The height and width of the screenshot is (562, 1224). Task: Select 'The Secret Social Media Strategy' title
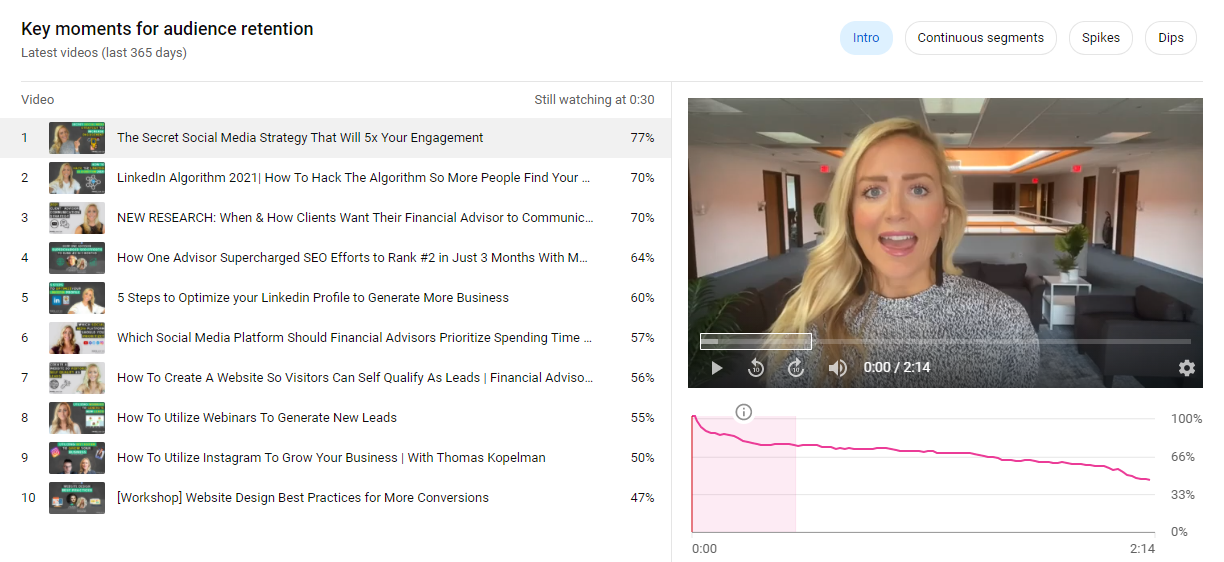pos(300,138)
